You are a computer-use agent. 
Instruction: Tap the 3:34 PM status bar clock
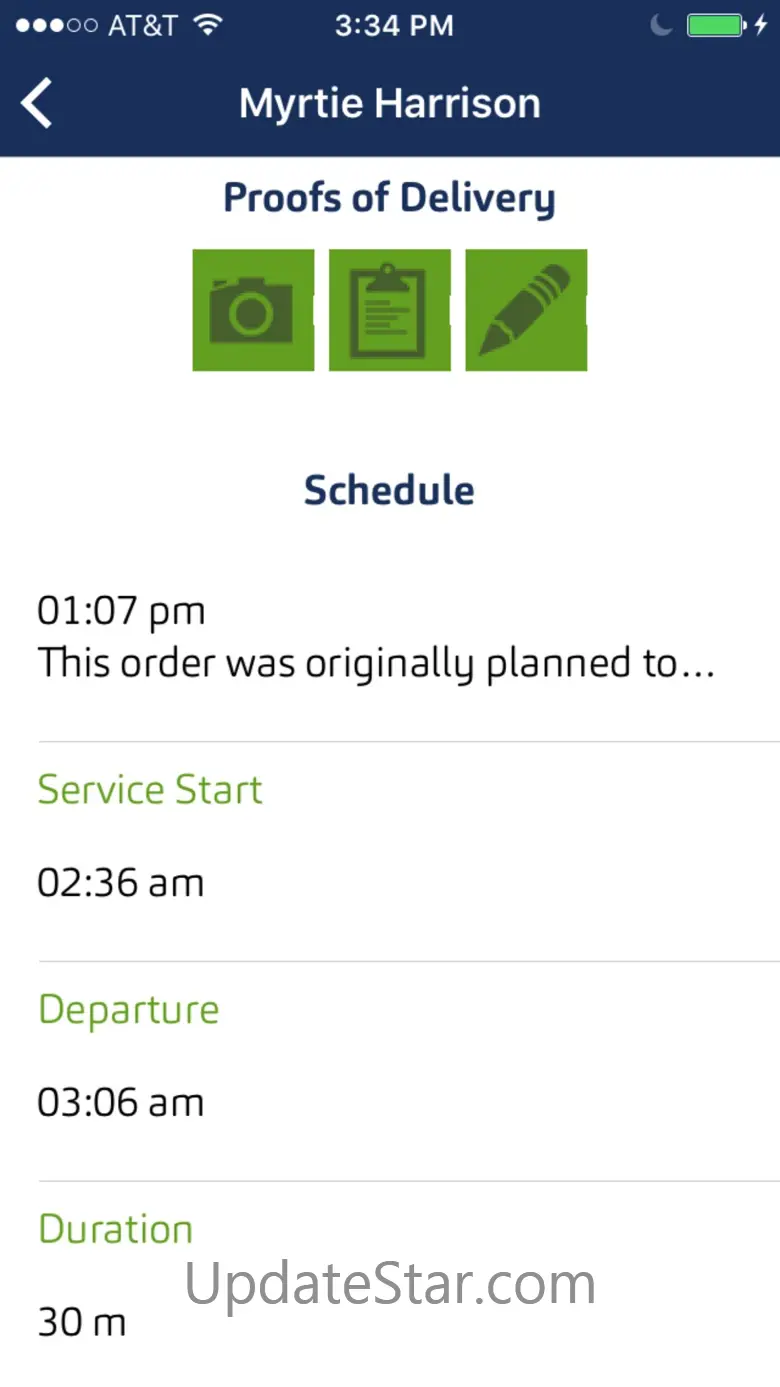394,26
